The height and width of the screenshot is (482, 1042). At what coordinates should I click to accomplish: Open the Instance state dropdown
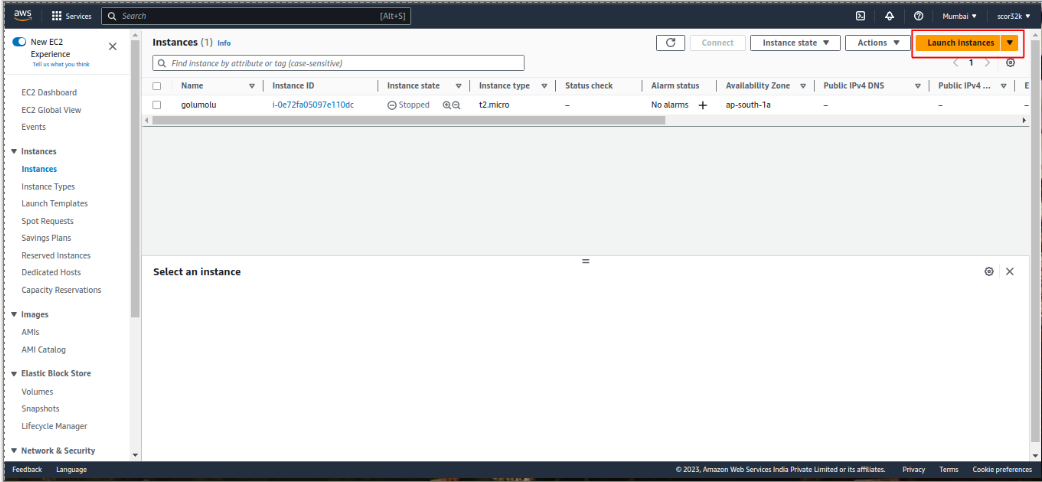[795, 43]
